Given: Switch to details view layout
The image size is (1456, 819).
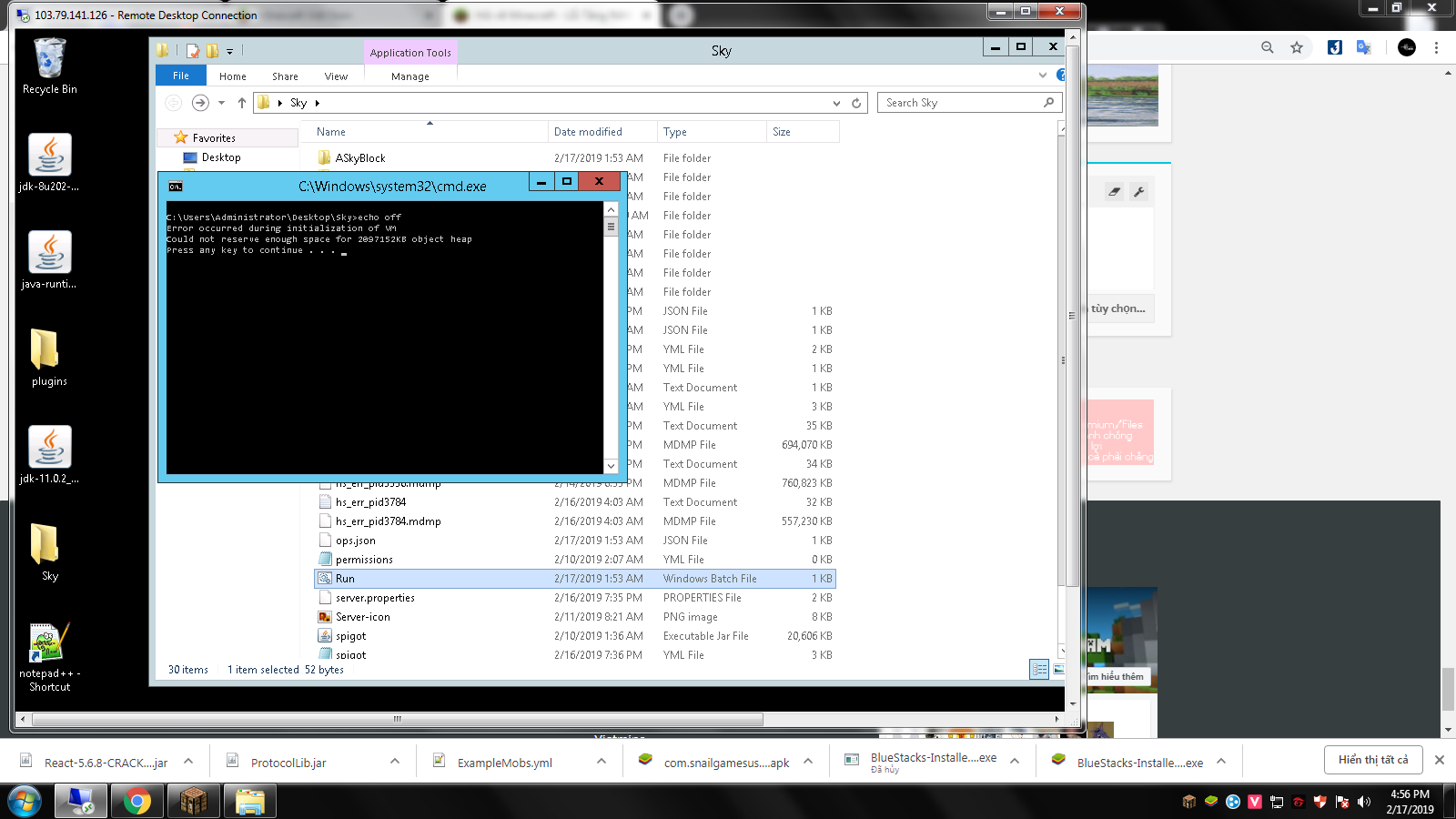Looking at the screenshot, I should [1039, 670].
